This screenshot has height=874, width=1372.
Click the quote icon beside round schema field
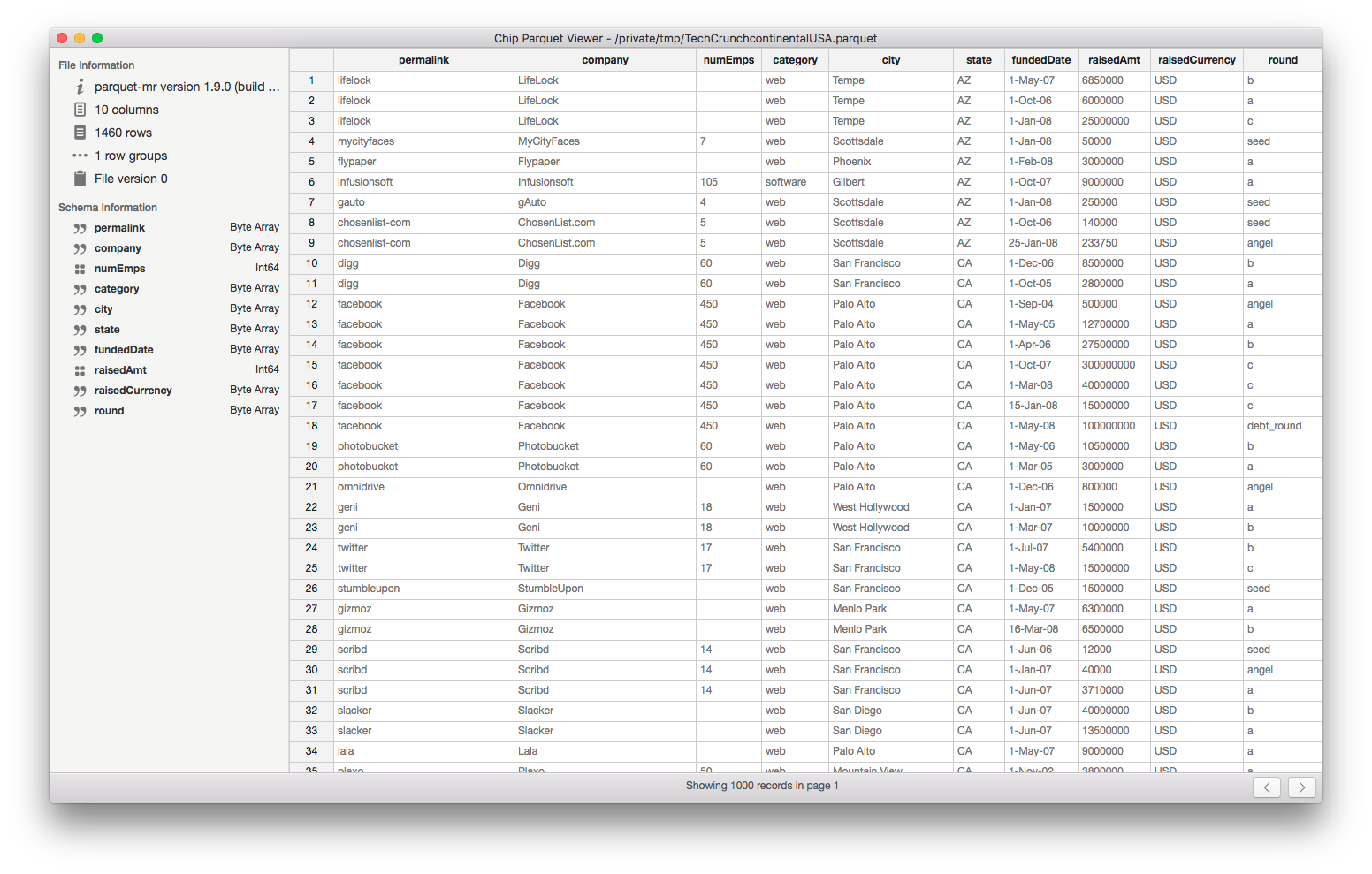point(80,411)
